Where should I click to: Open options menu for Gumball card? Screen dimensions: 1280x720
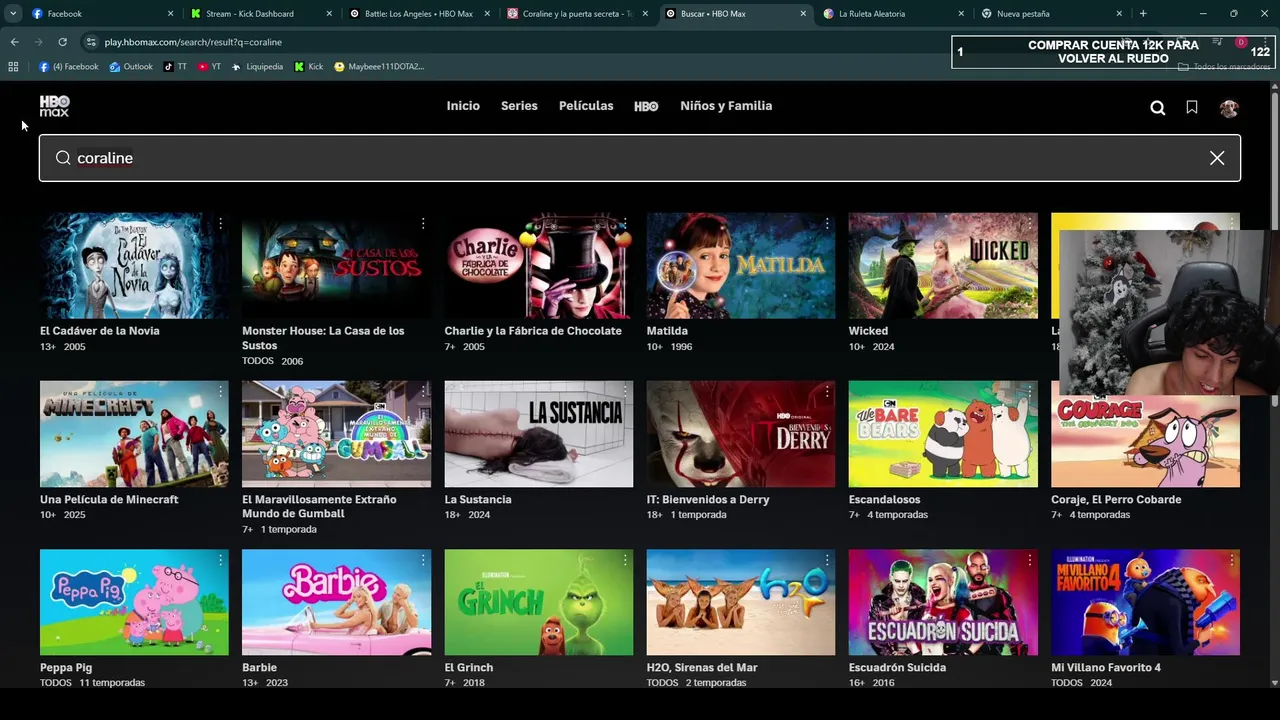[423, 392]
